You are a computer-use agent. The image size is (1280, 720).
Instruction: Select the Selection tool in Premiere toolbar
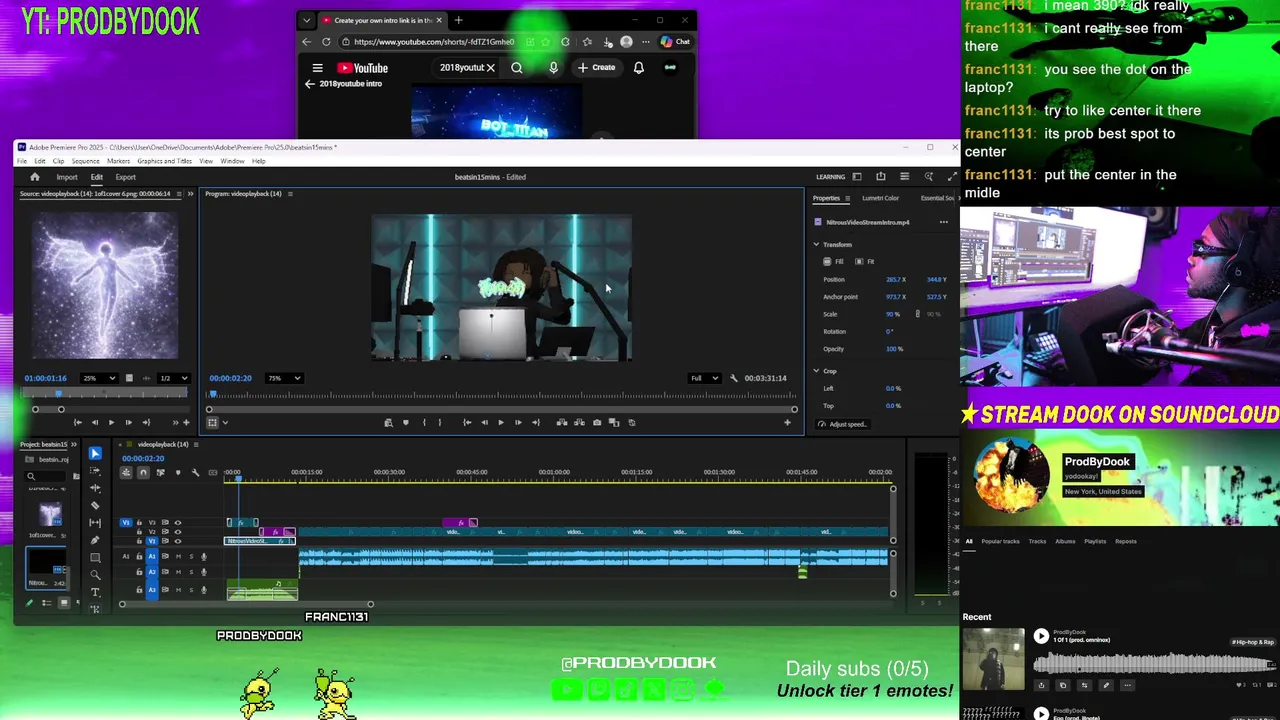[x=95, y=454]
